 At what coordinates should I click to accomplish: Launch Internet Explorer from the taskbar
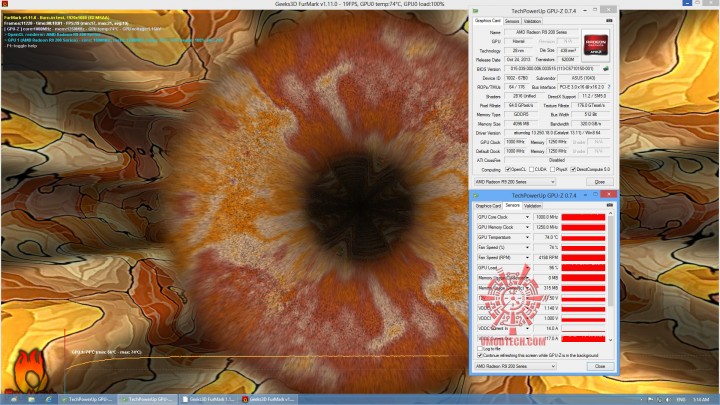coord(48,399)
